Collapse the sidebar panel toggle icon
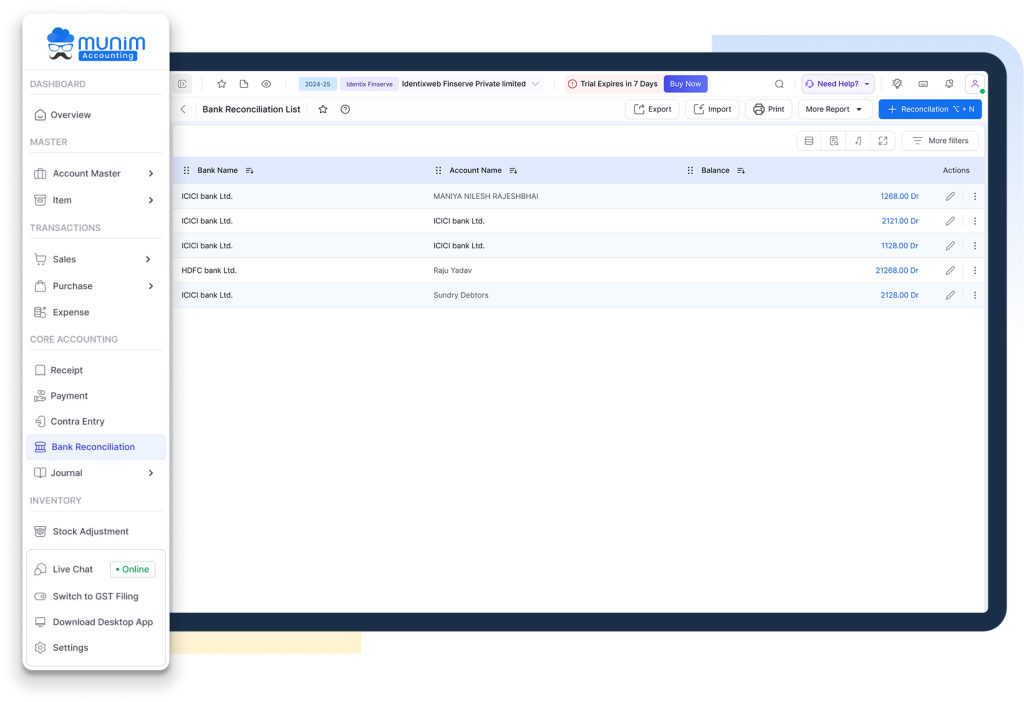This screenshot has width=1024, height=702. tap(182, 84)
